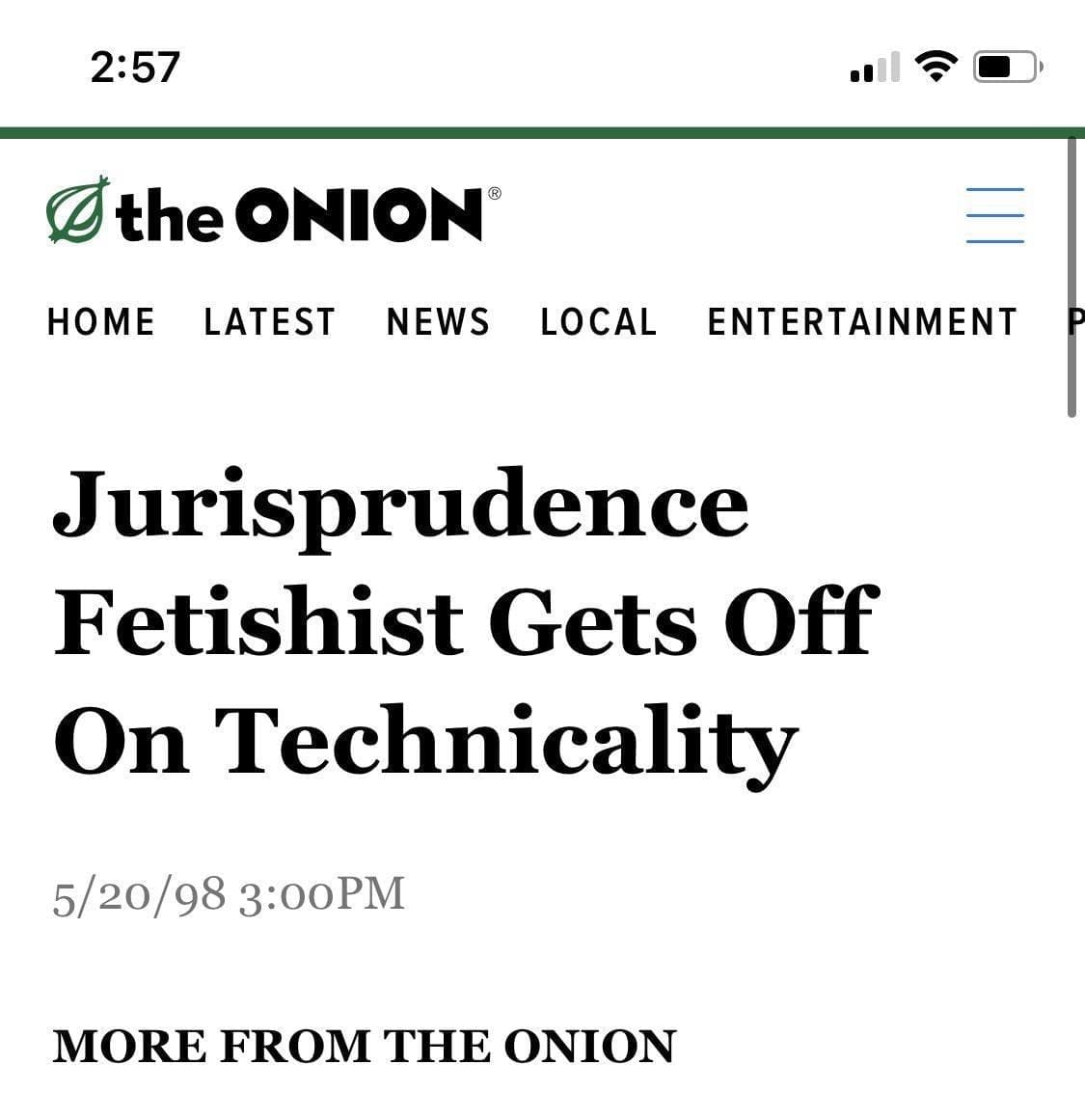
Task: Click the "the ONION" wordmark
Action: [299, 215]
